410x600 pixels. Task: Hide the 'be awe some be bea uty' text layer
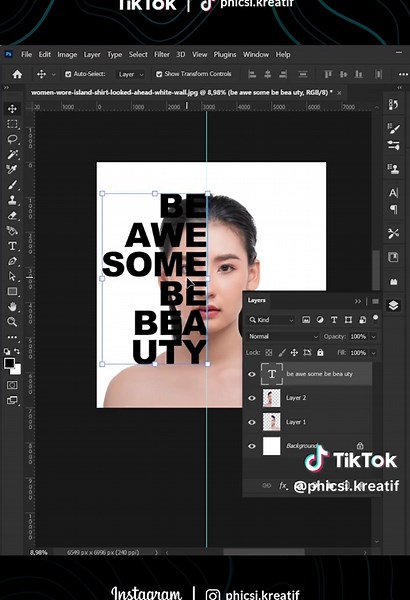coord(252,374)
